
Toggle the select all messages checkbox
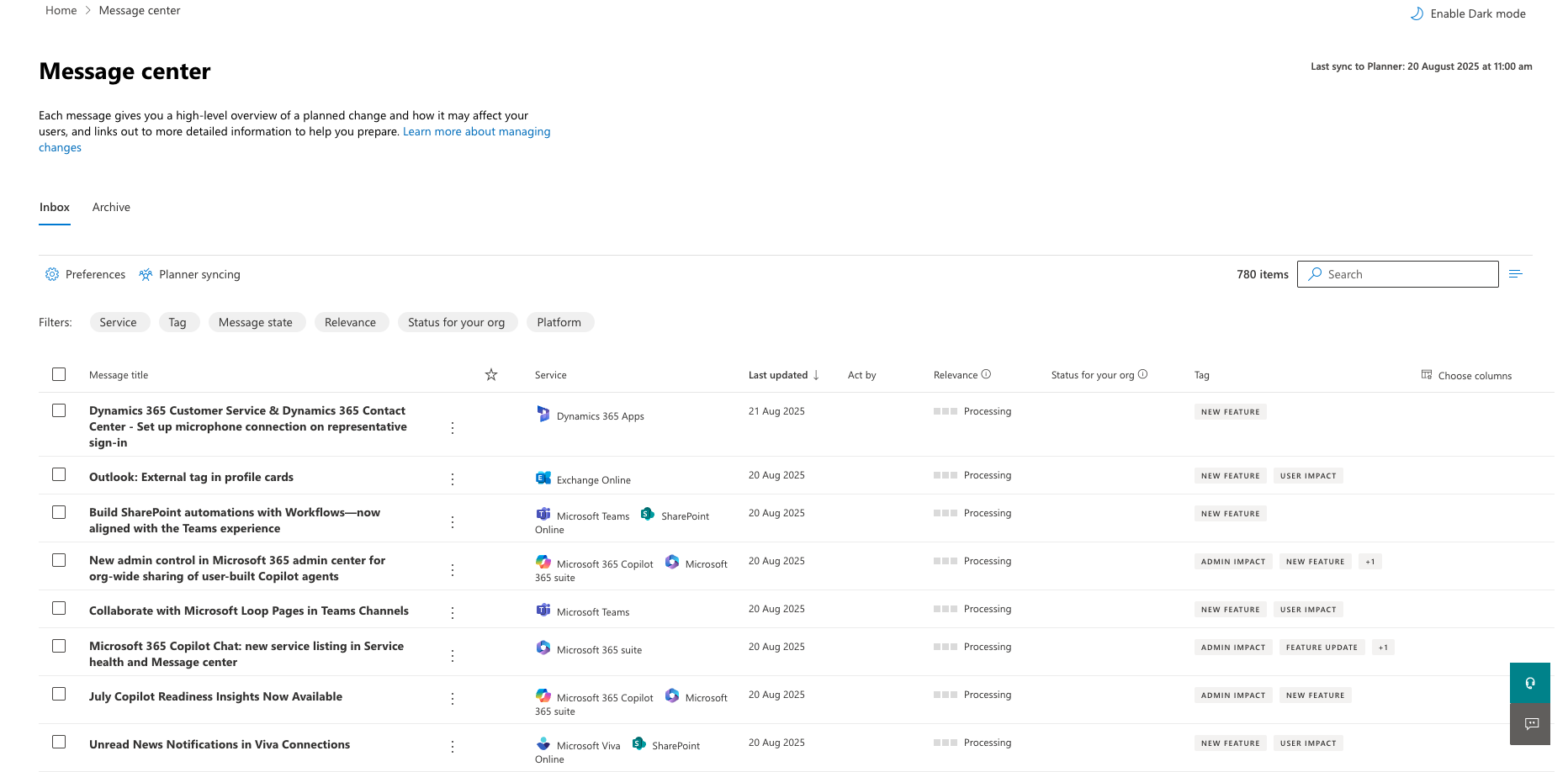click(x=59, y=374)
